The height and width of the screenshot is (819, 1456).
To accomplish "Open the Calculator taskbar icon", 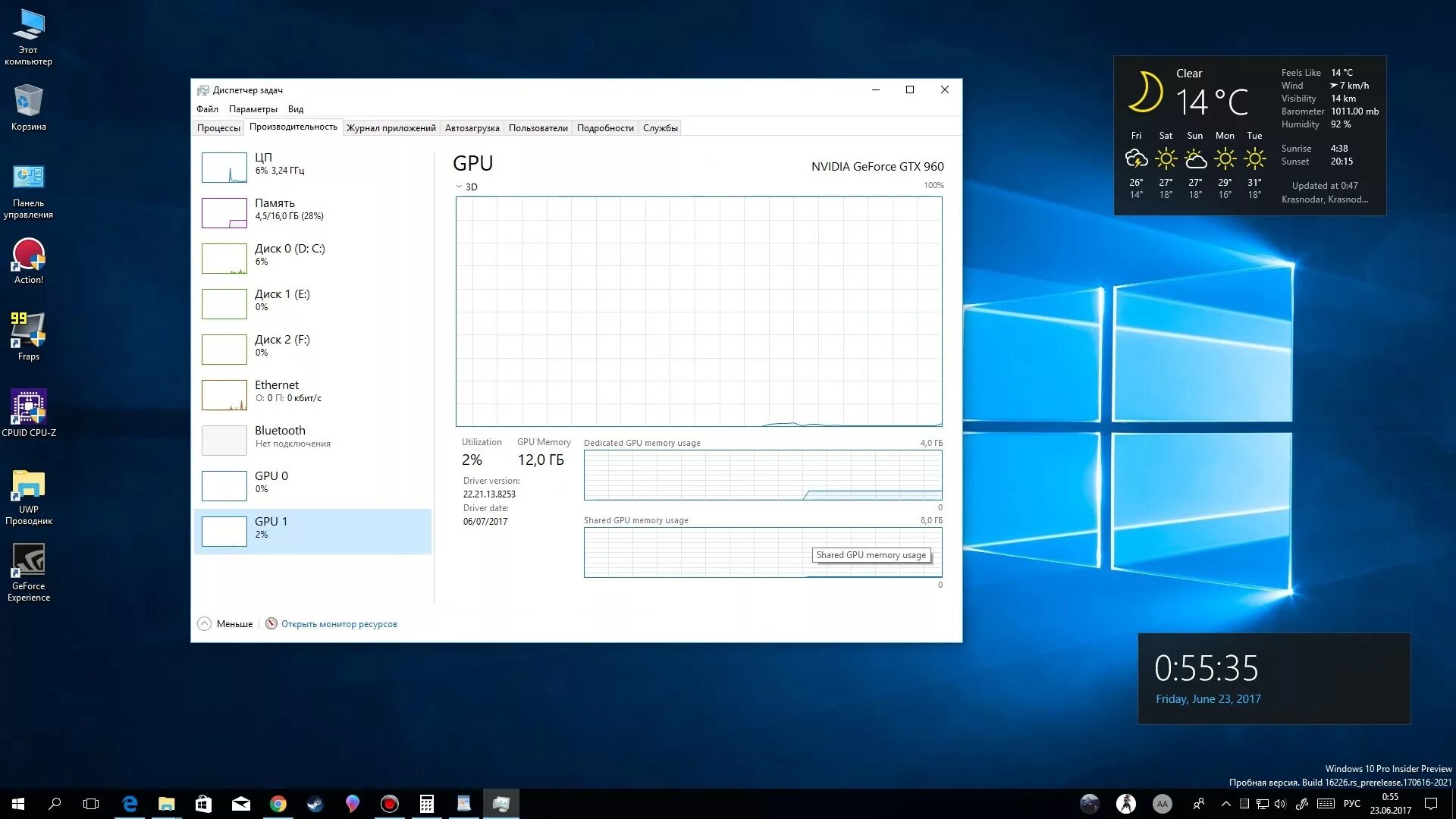I will click(426, 804).
